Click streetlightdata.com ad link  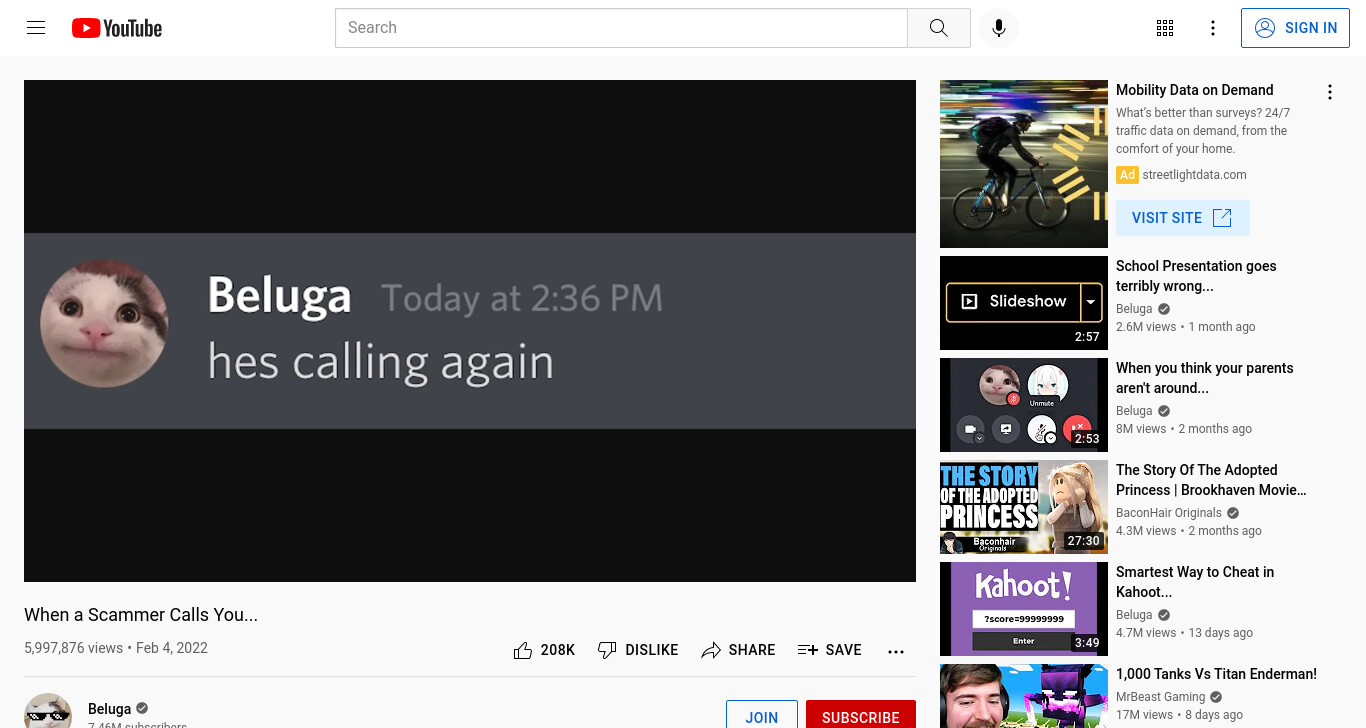pos(1194,175)
